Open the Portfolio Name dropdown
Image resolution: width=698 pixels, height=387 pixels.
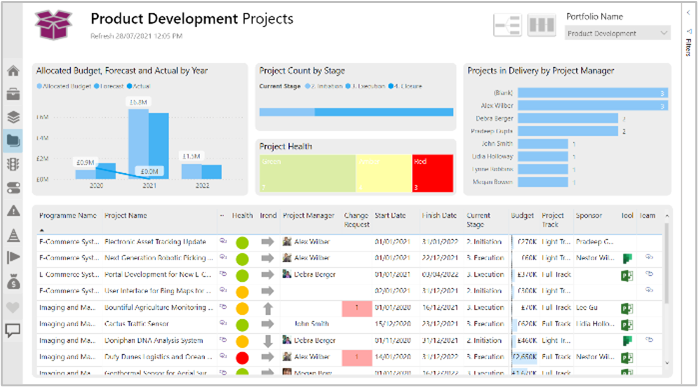pyautogui.click(x=618, y=33)
